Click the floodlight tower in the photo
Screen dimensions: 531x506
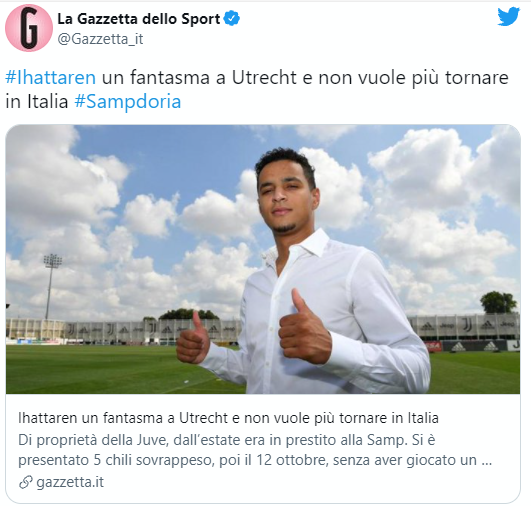(x=51, y=287)
